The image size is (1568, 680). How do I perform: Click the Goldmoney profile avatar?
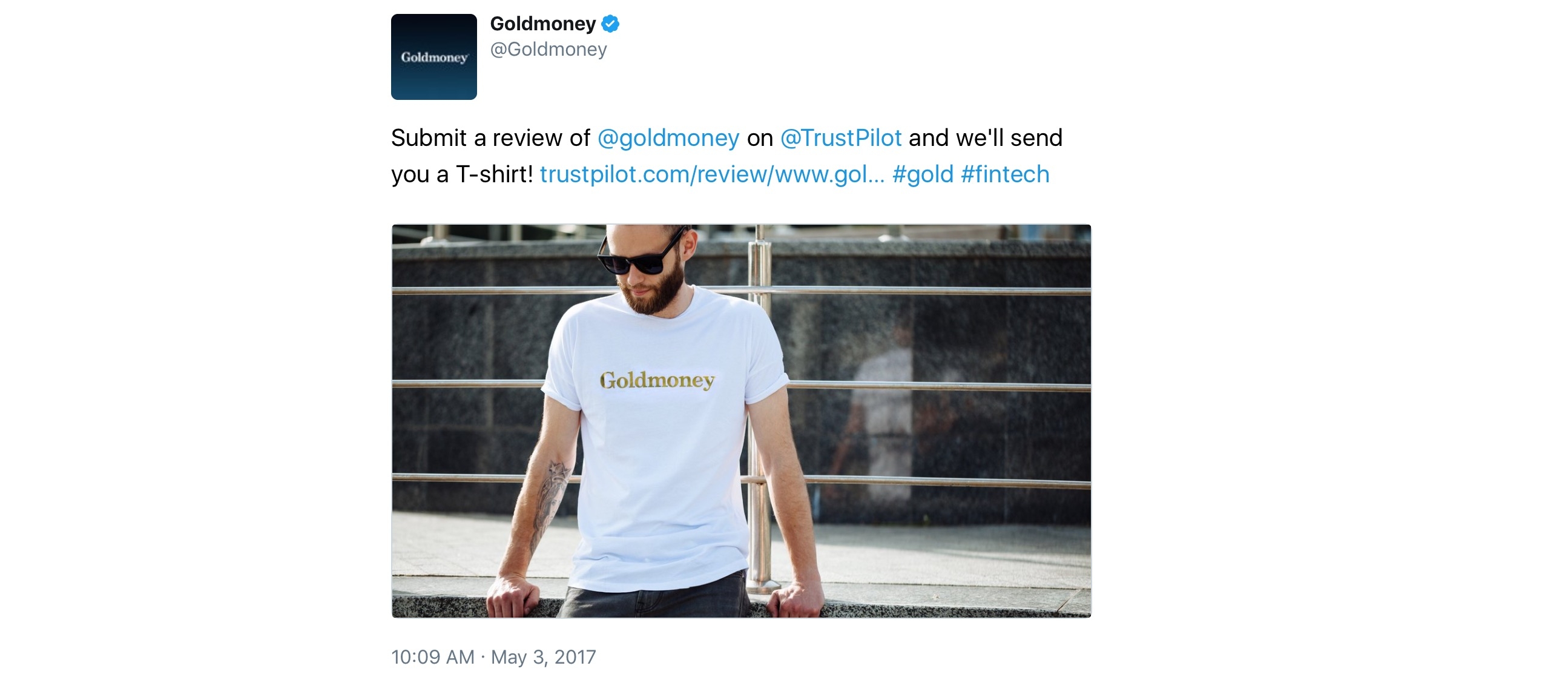click(433, 56)
